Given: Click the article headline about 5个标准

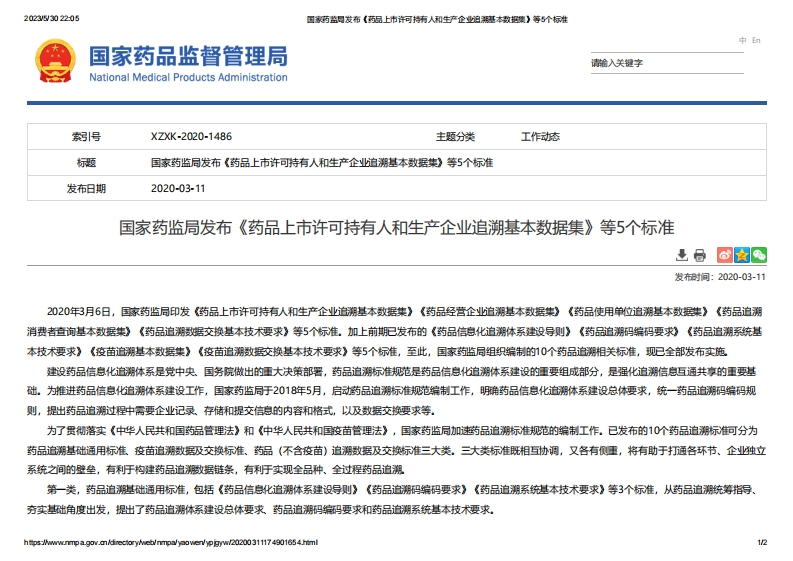Looking at the screenshot, I should (397, 226).
